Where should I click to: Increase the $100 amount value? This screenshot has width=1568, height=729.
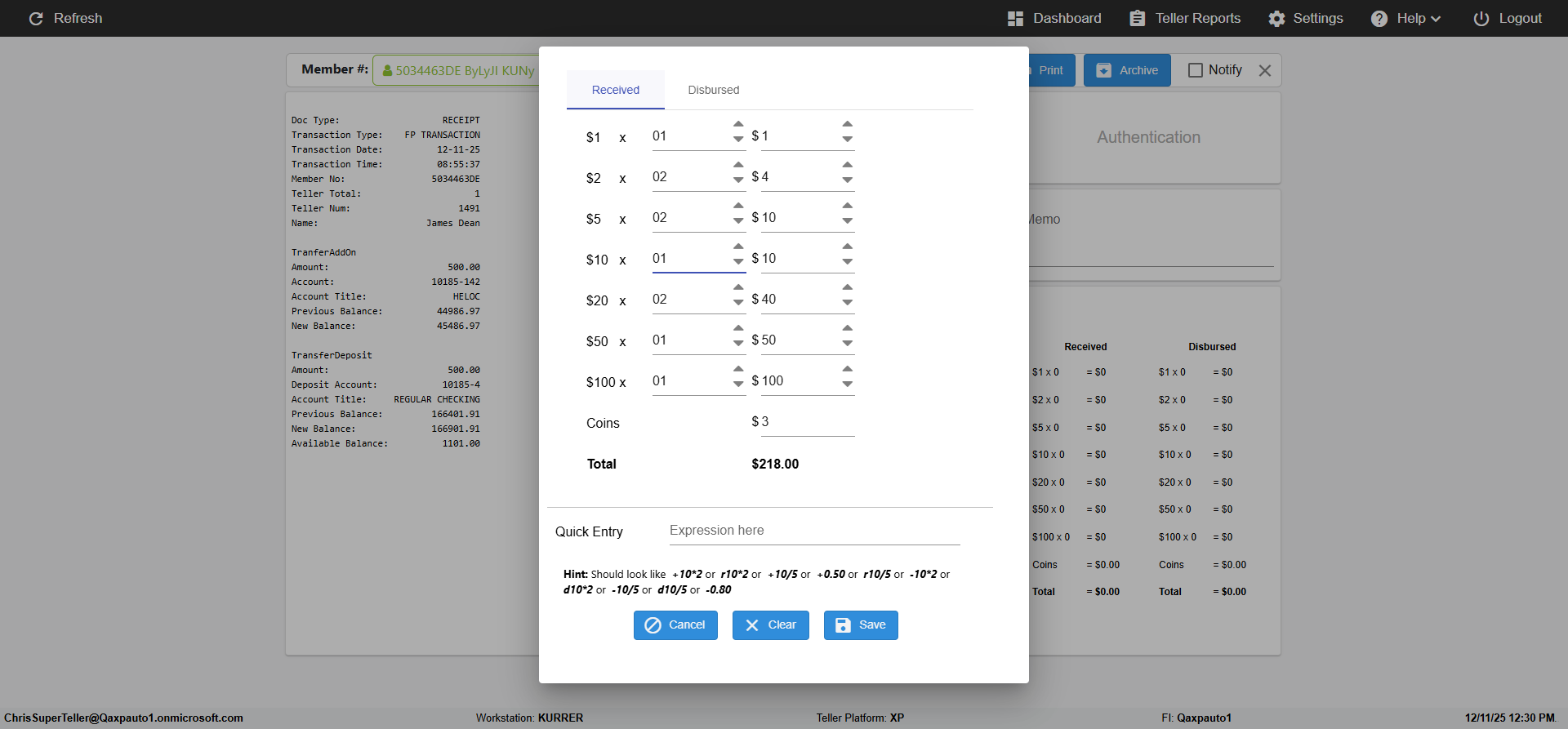click(848, 369)
